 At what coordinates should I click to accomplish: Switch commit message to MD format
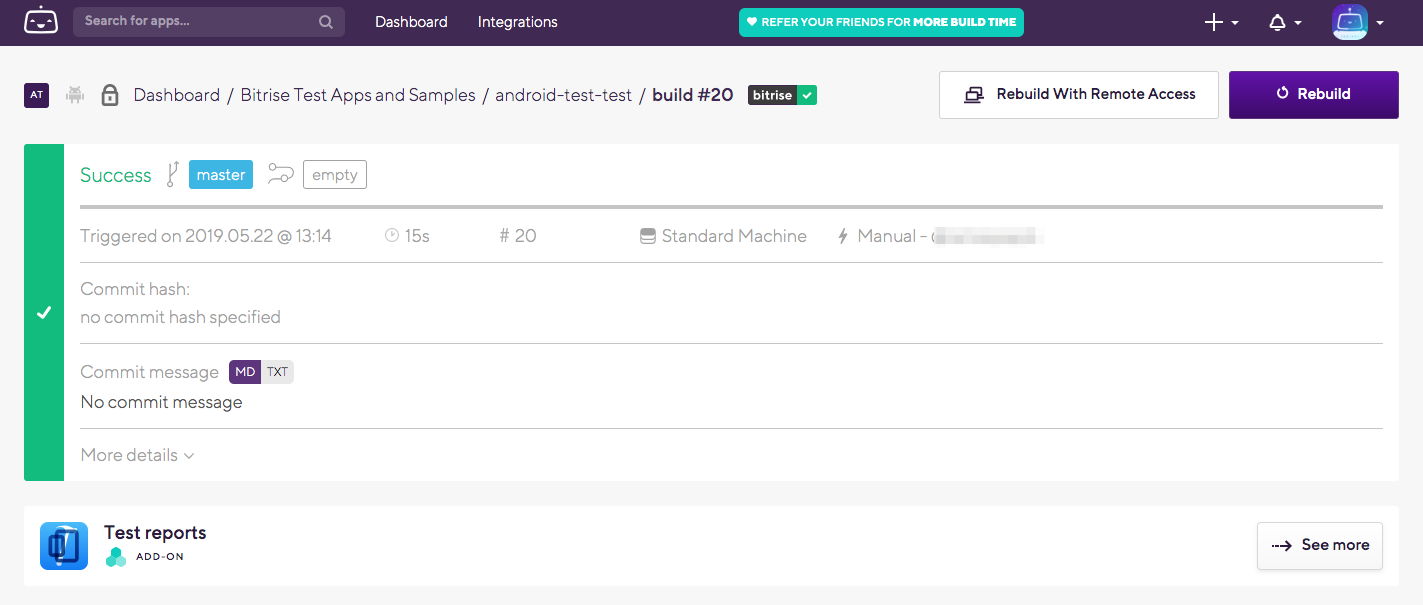(245, 372)
